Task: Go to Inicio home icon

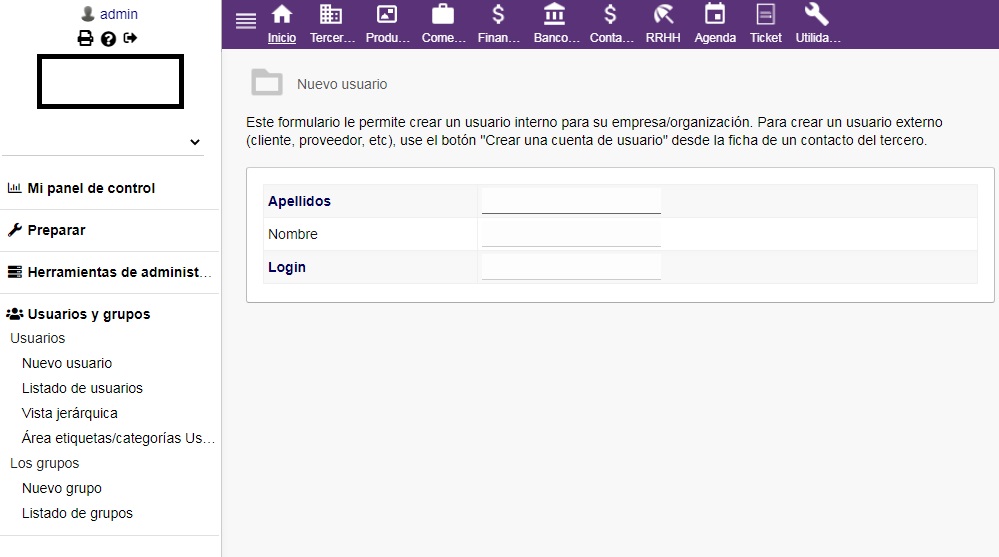Action: pos(282,14)
